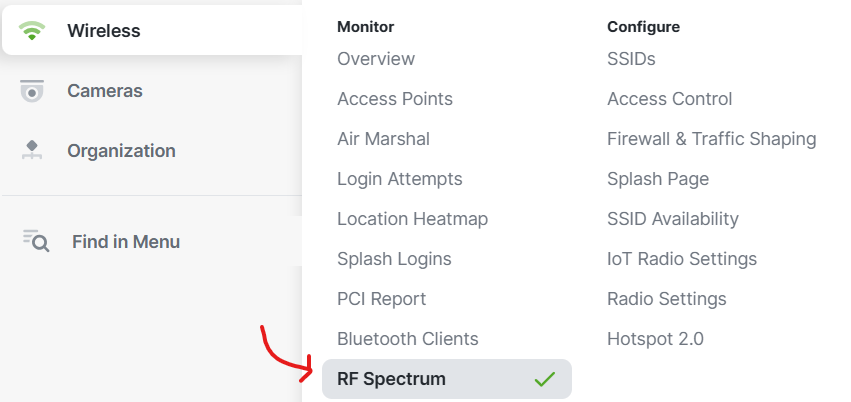Viewport: 851px width, 402px height.
Task: Click the green Wi-Fi Wireless icon
Action: point(32,30)
